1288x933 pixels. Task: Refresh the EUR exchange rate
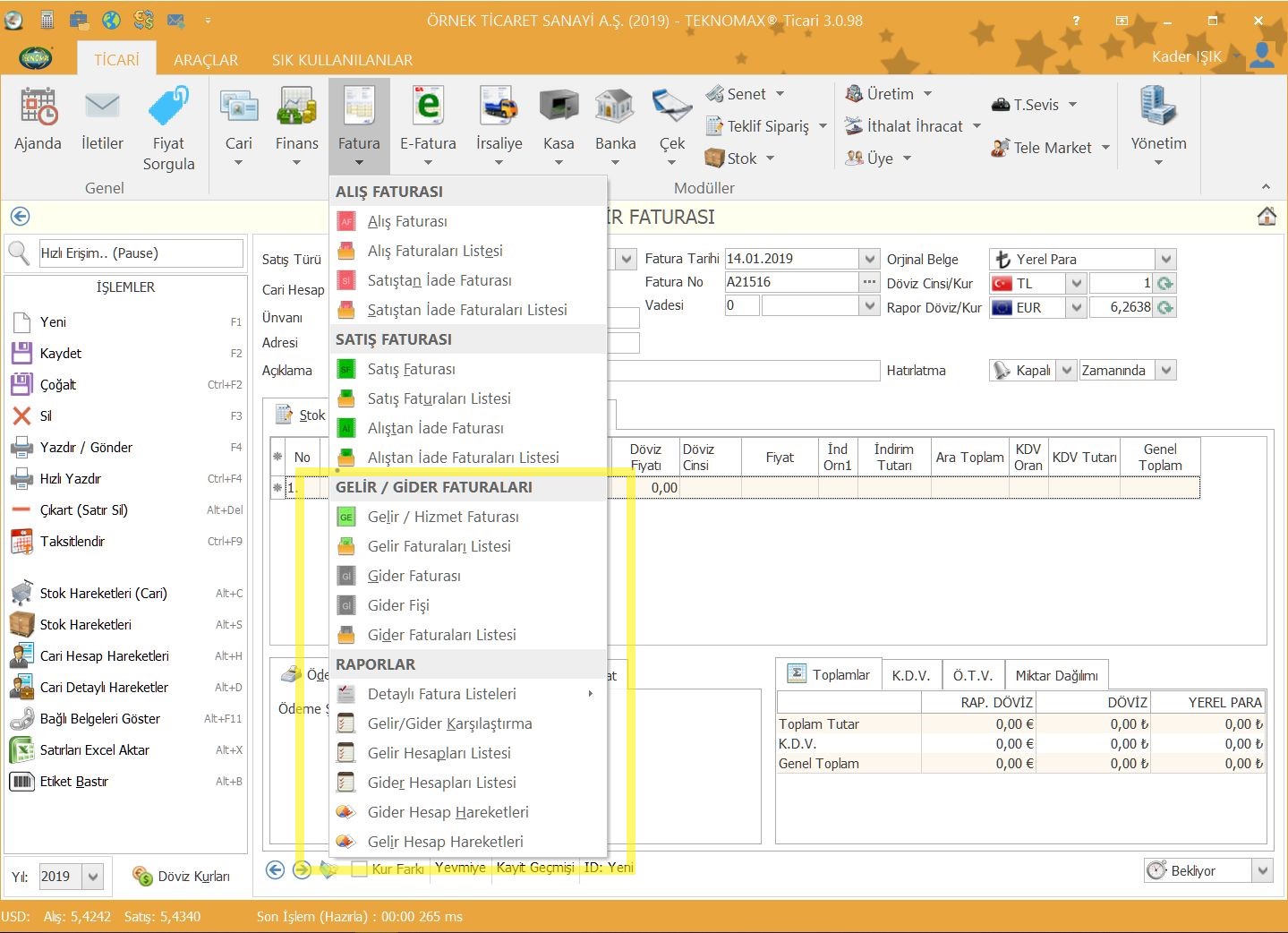[1164, 308]
